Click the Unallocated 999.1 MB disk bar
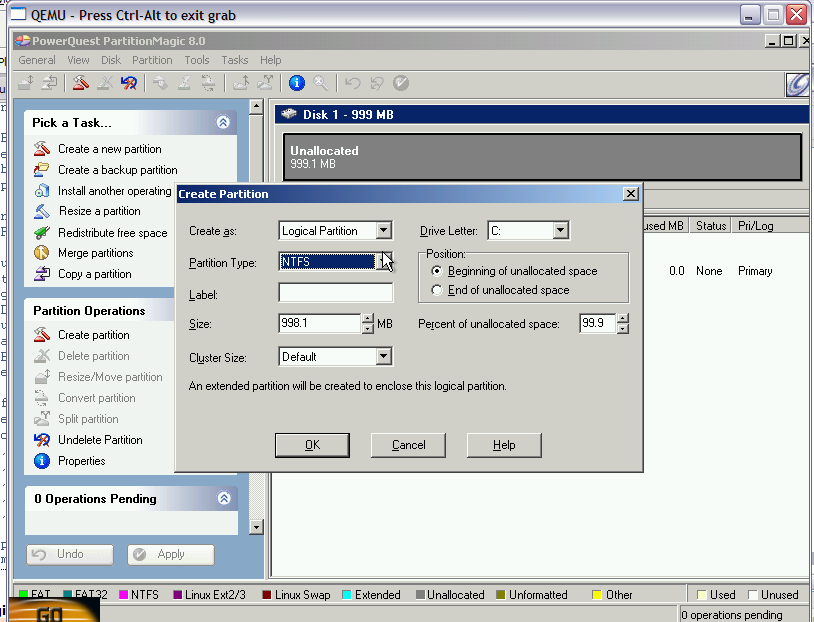 click(x=542, y=157)
